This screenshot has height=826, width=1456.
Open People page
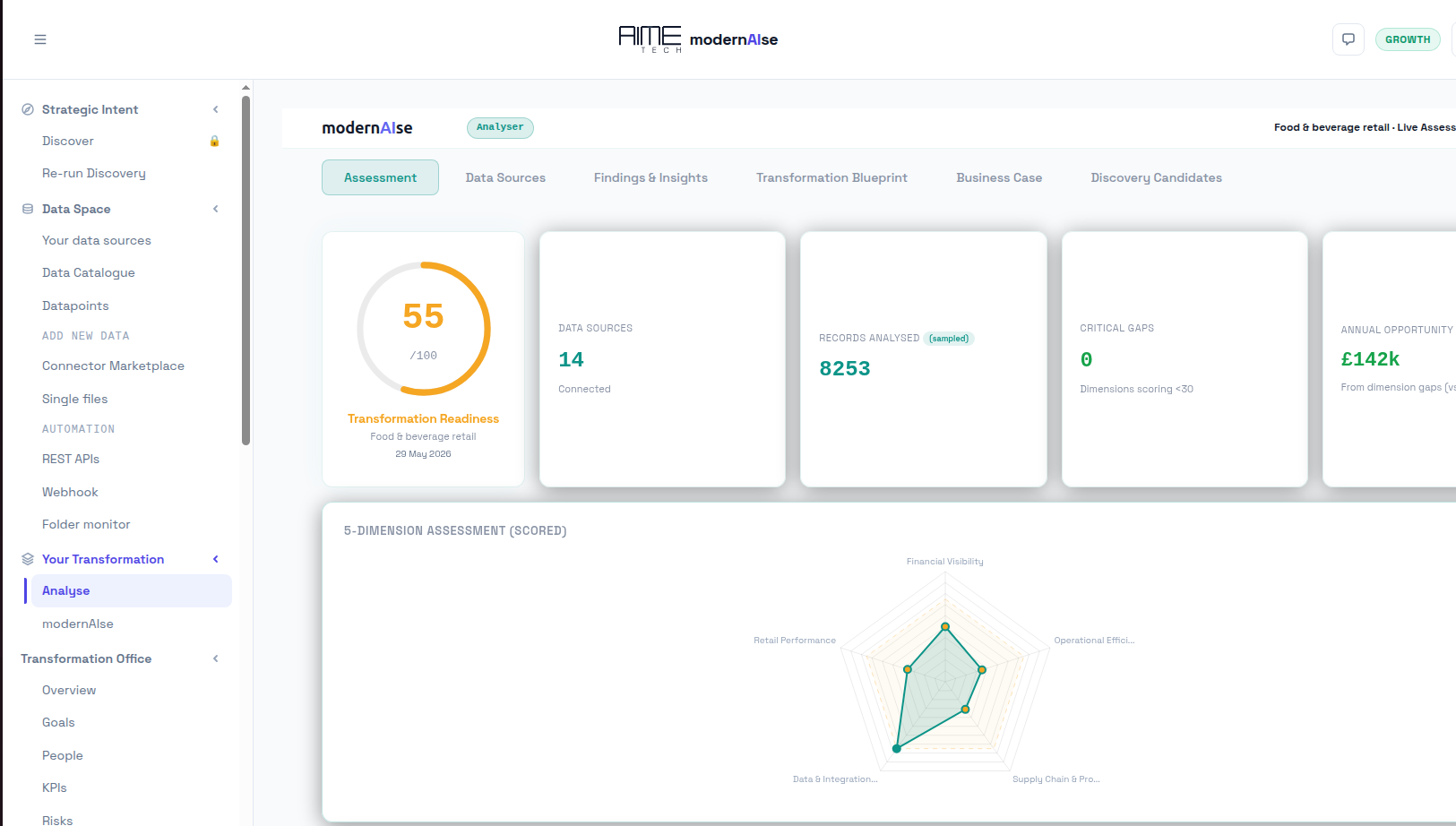click(63, 755)
